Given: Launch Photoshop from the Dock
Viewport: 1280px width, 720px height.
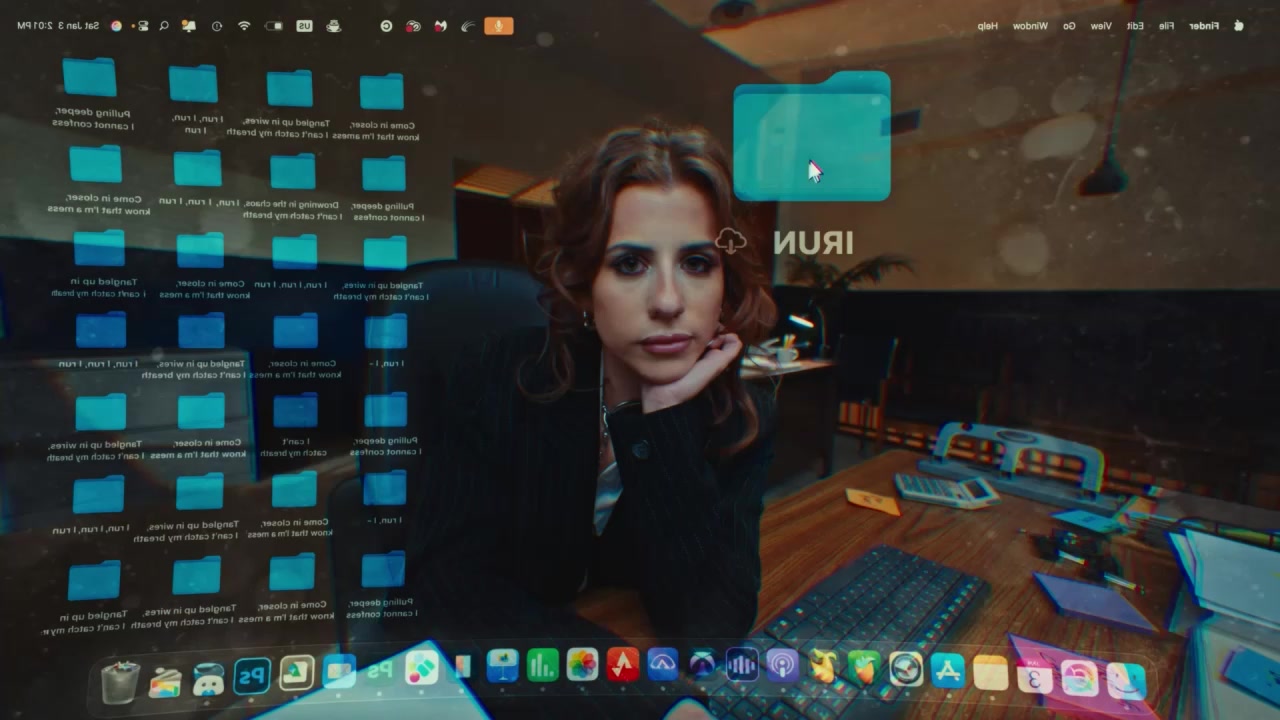Looking at the screenshot, I should [x=252, y=676].
